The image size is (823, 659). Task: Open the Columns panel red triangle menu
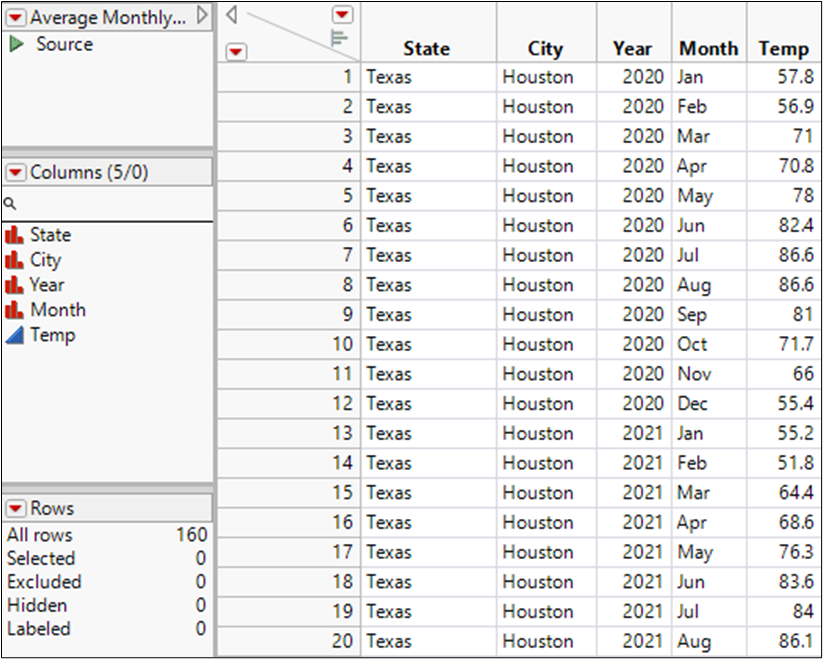pos(15,173)
